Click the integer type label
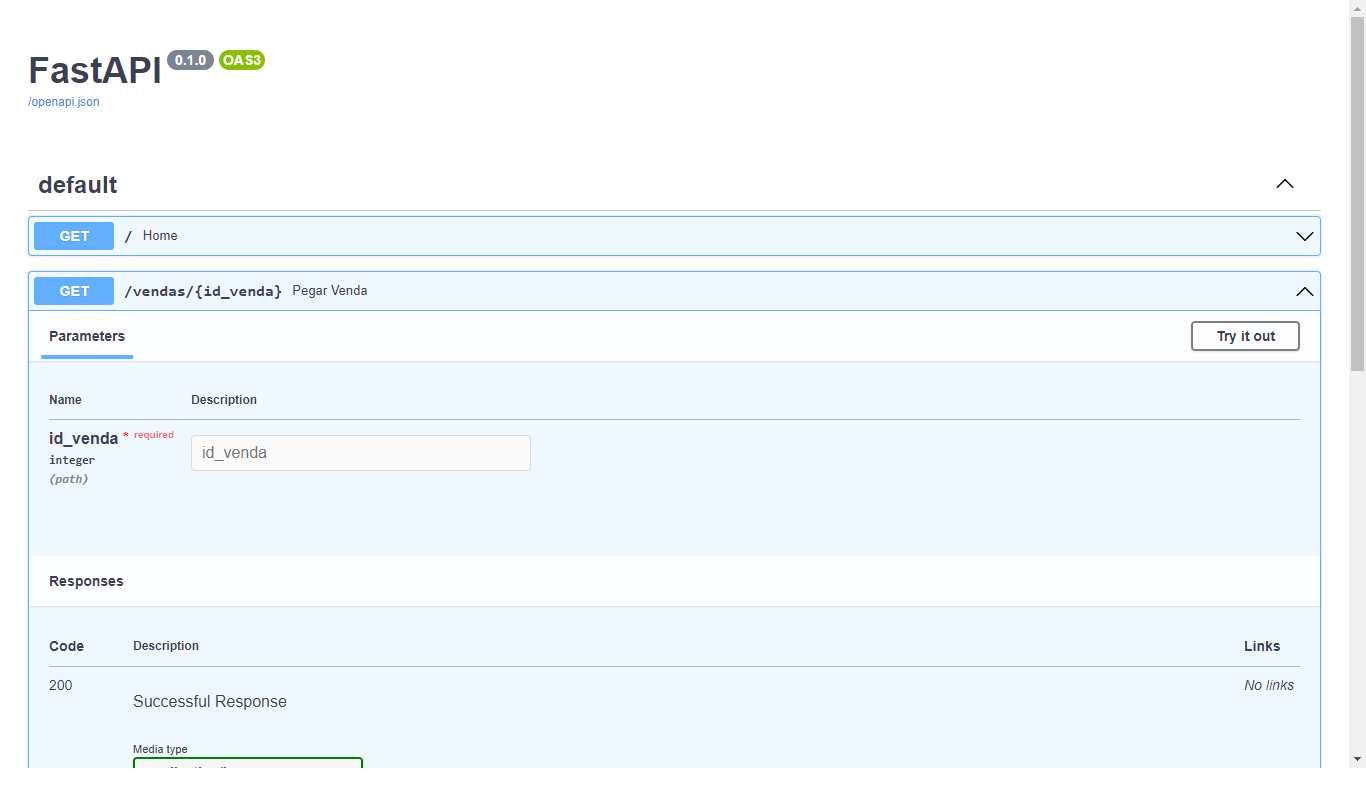This screenshot has width=1366, height=797. click(x=72, y=460)
